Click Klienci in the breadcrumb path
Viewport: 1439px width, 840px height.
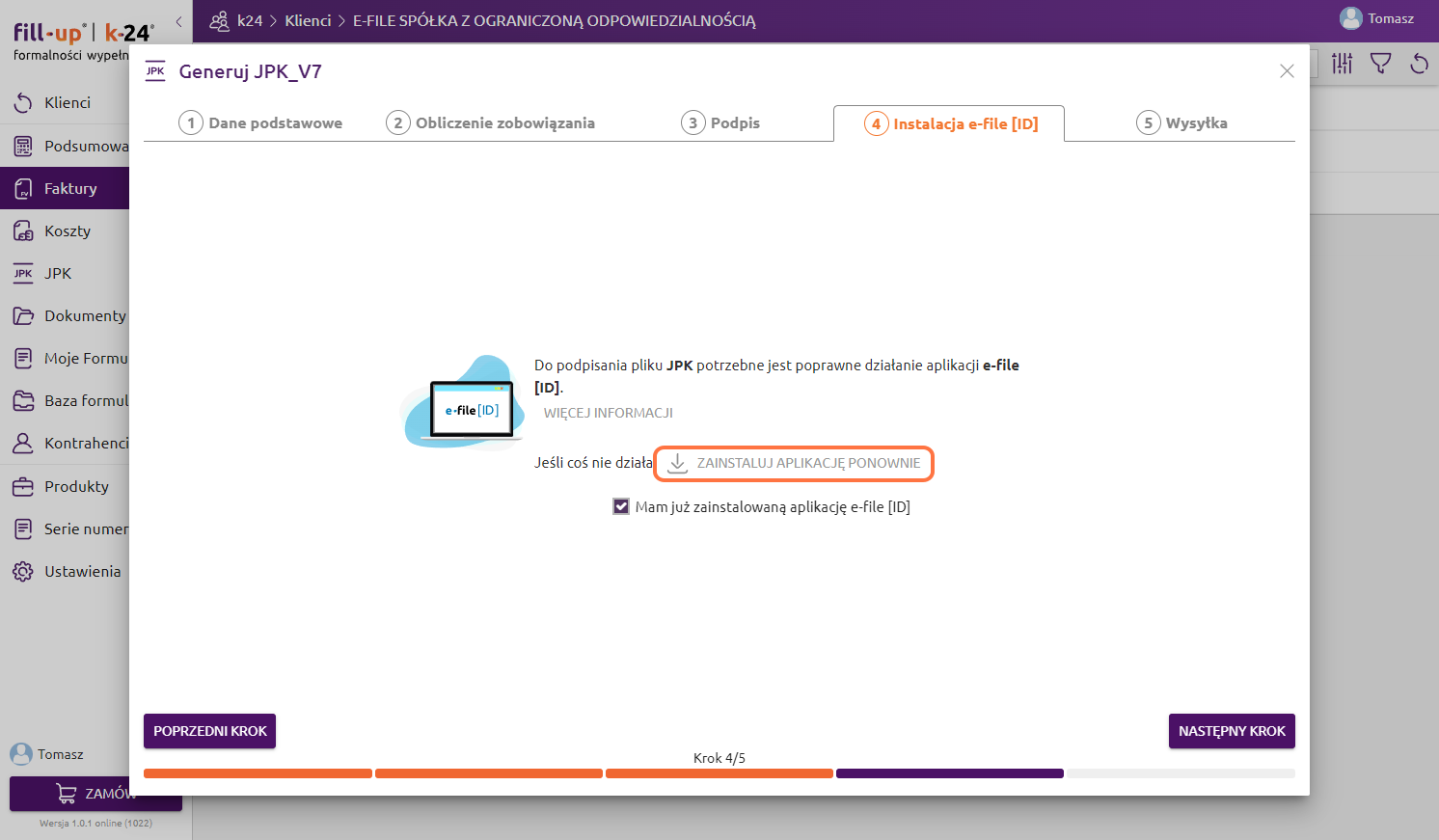click(308, 20)
